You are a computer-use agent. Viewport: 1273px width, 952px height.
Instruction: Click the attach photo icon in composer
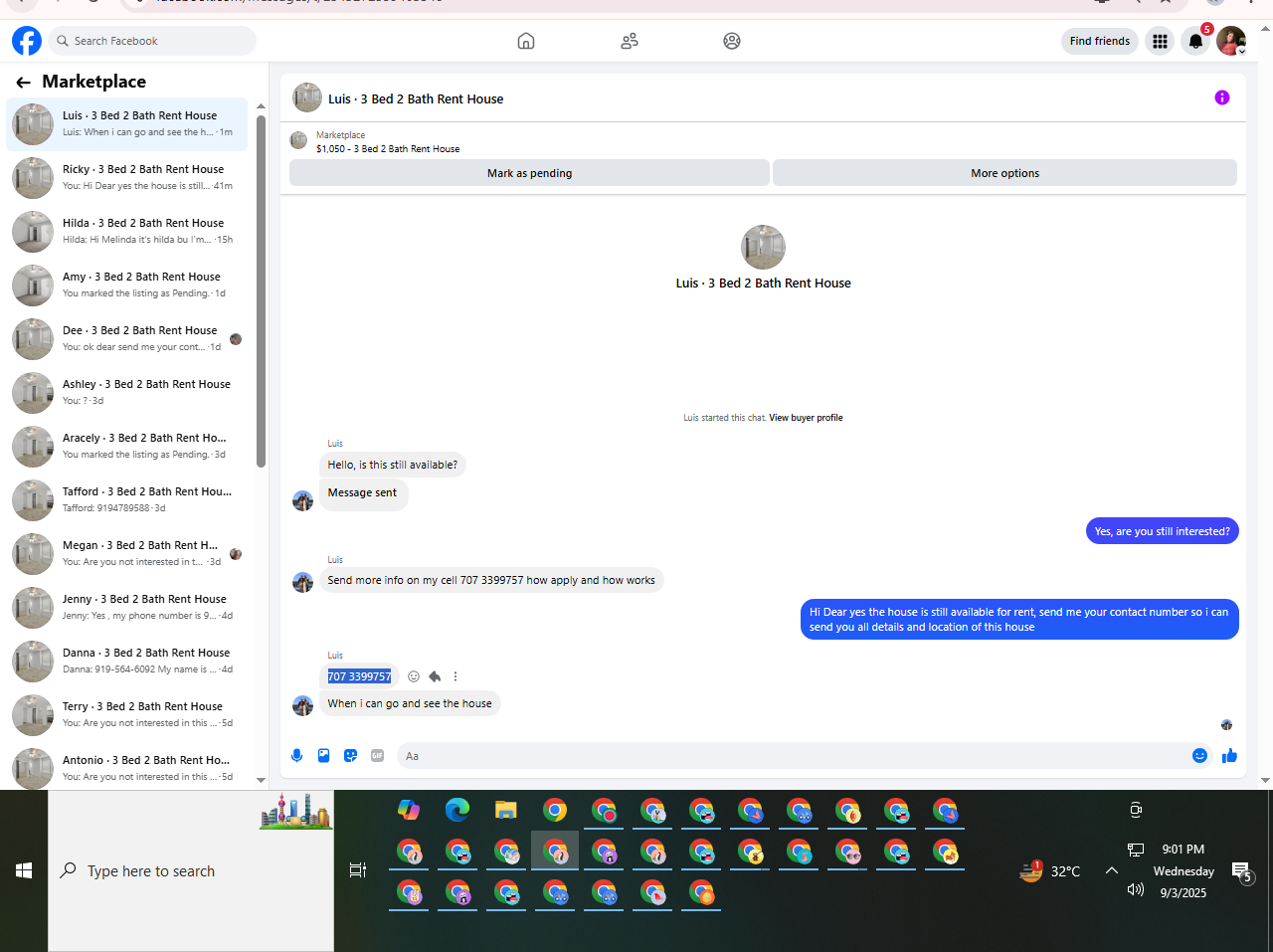[x=323, y=756]
